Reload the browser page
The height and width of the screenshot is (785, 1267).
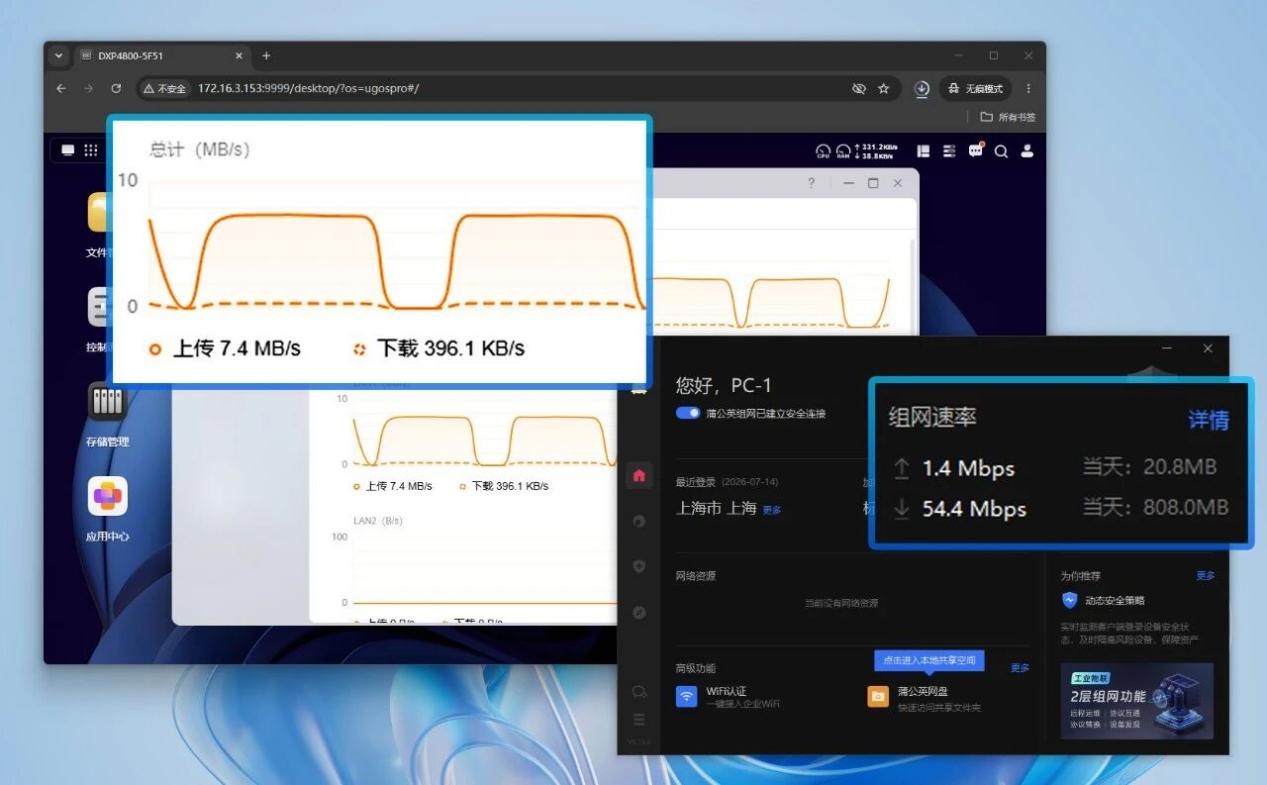click(x=116, y=88)
